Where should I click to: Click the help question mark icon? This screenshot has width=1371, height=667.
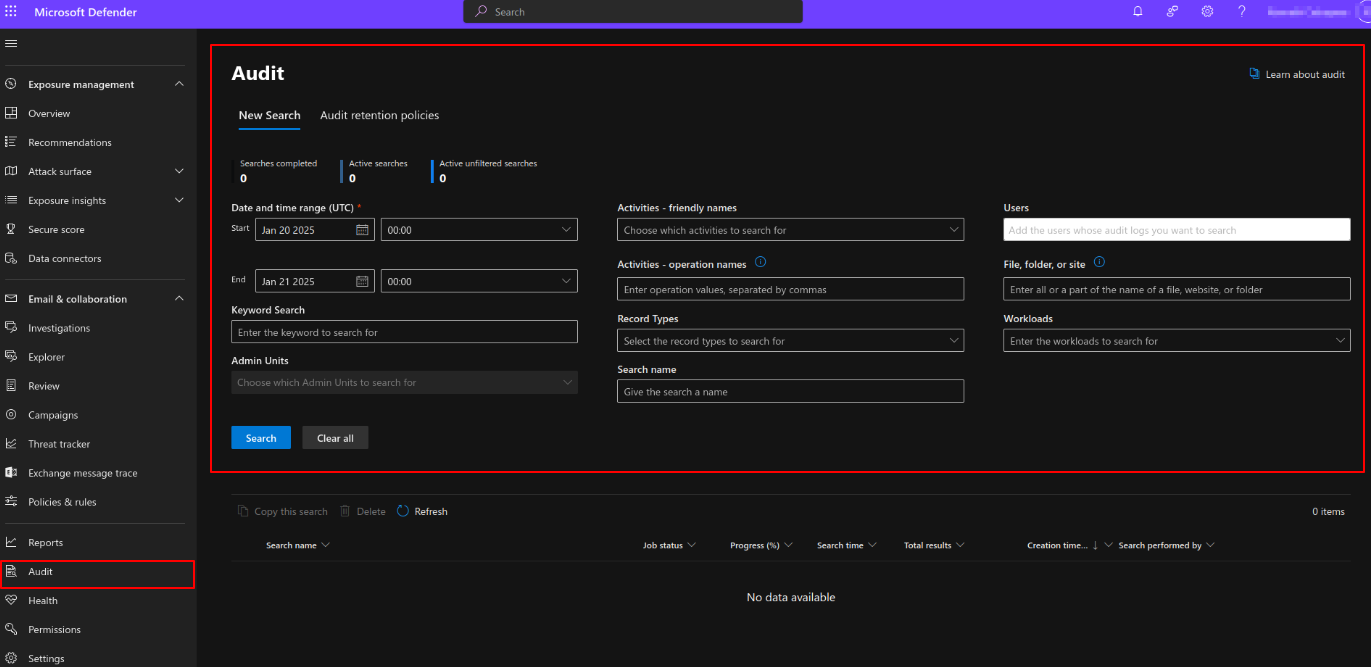(x=1242, y=12)
